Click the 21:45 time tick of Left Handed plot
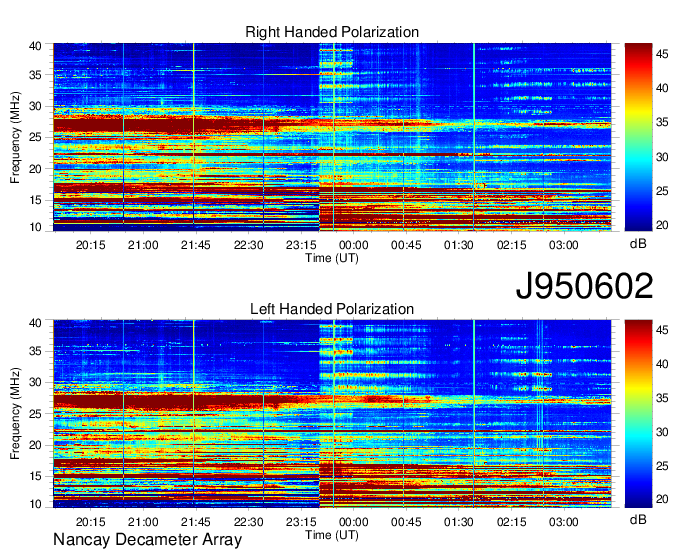 click(196, 522)
